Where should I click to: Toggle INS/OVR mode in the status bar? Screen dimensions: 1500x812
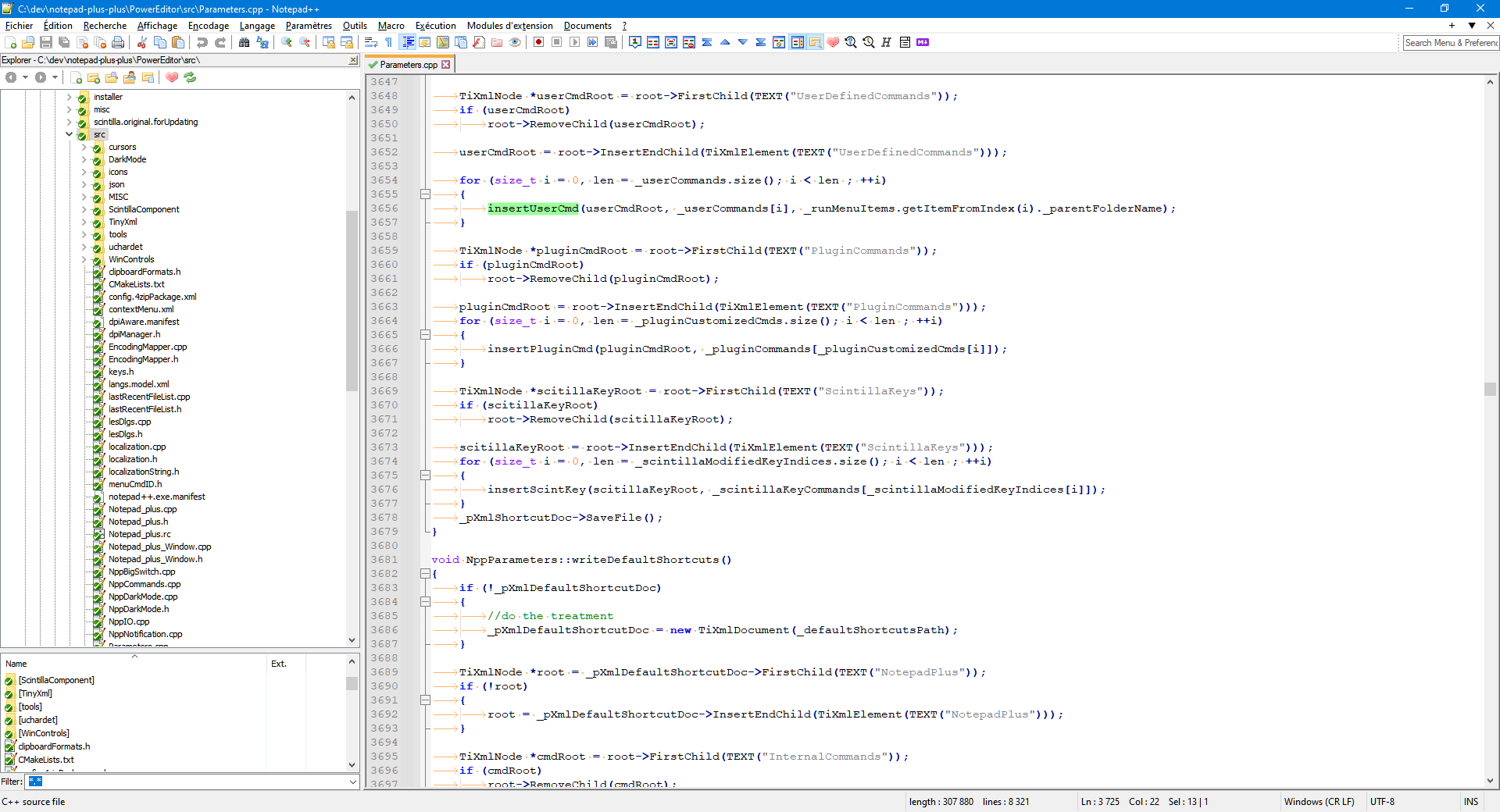coord(1471,802)
